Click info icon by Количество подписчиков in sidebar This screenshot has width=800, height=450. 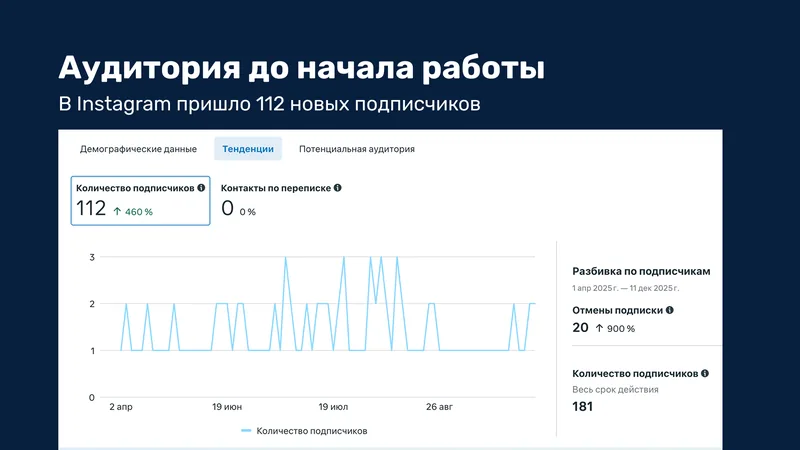[x=705, y=373]
